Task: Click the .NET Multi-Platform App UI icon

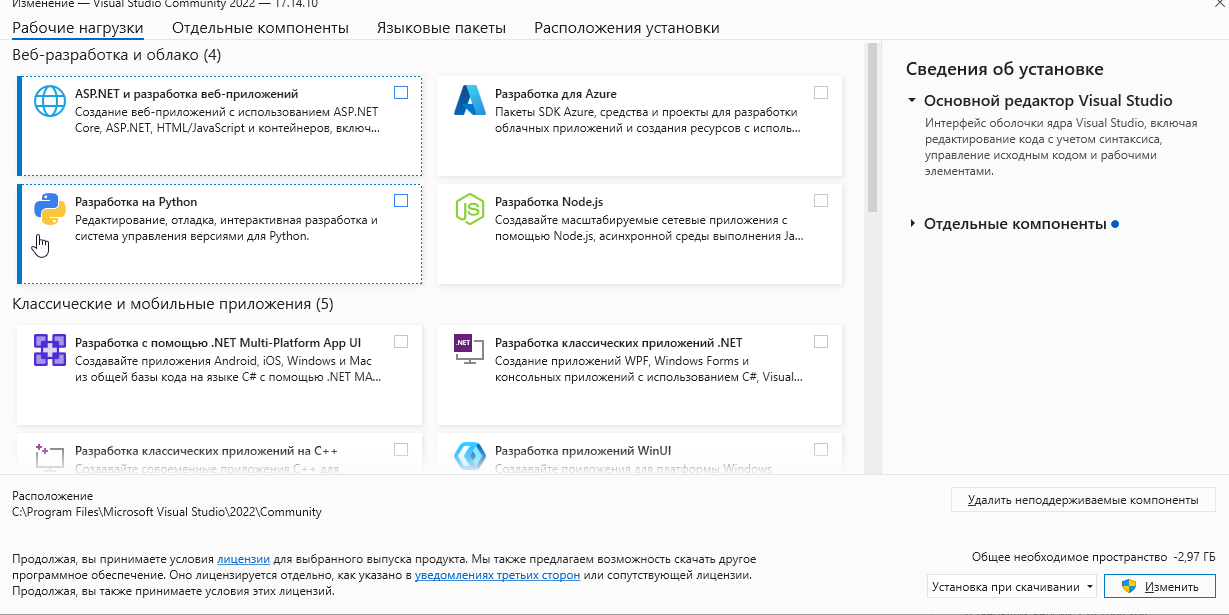Action: point(50,350)
